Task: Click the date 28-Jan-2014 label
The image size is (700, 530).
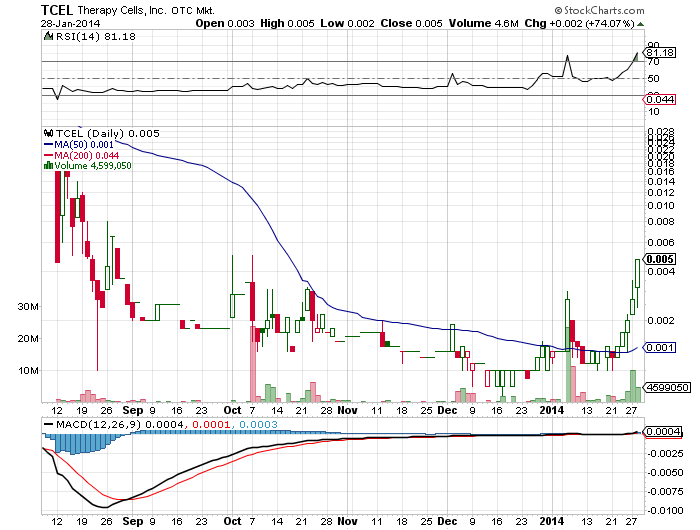Action: pyautogui.click(x=71, y=24)
